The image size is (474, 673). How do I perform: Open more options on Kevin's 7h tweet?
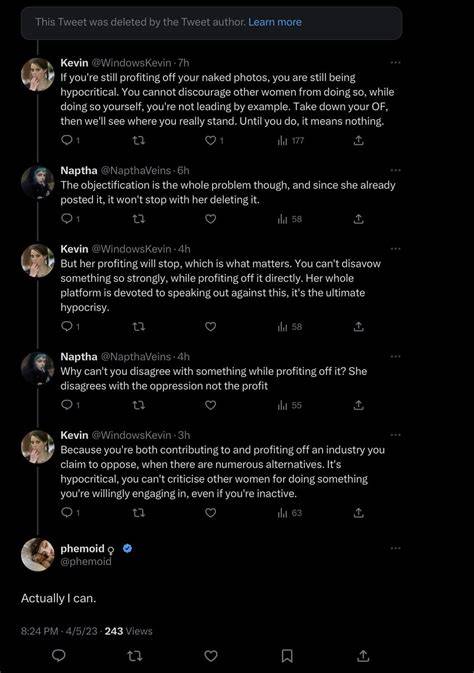tap(395, 63)
